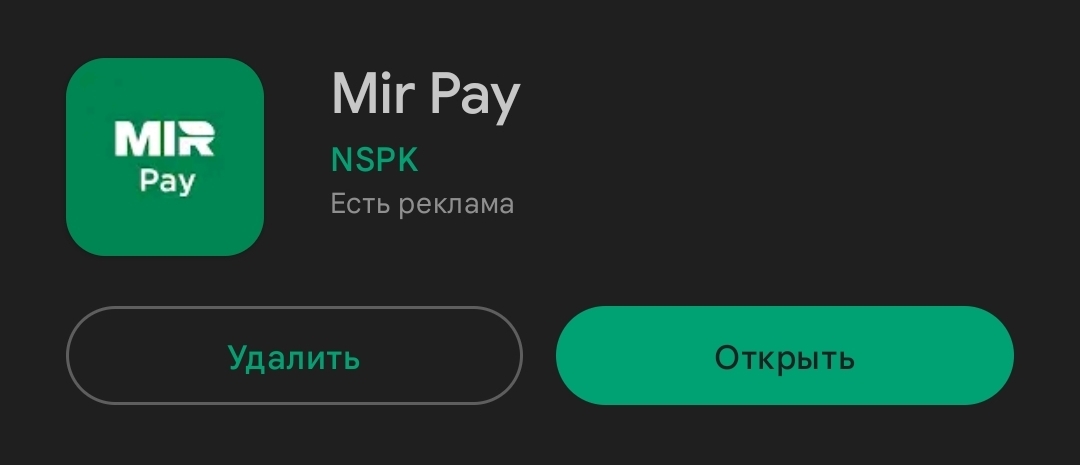Remove Mir Pay using Удалить
The width and height of the screenshot is (1080, 465).
tap(294, 355)
